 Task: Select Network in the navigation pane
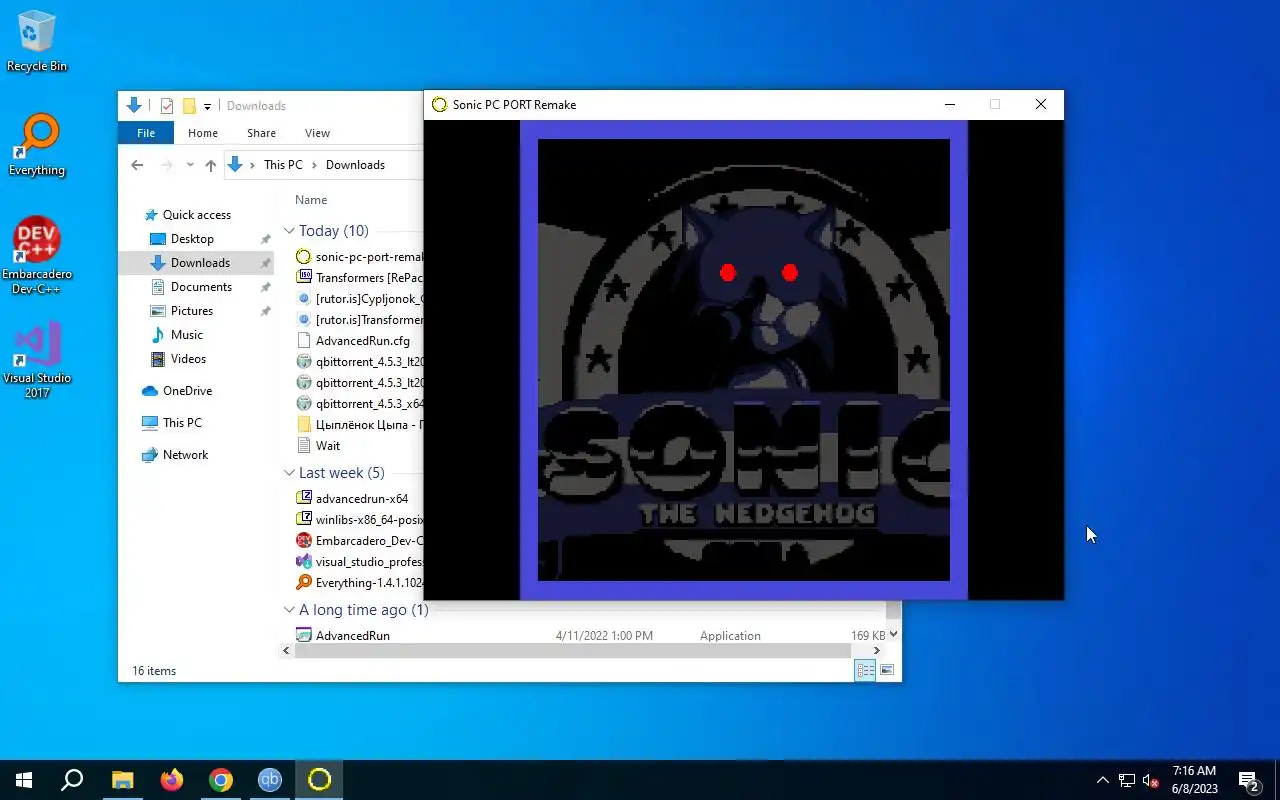coord(185,455)
